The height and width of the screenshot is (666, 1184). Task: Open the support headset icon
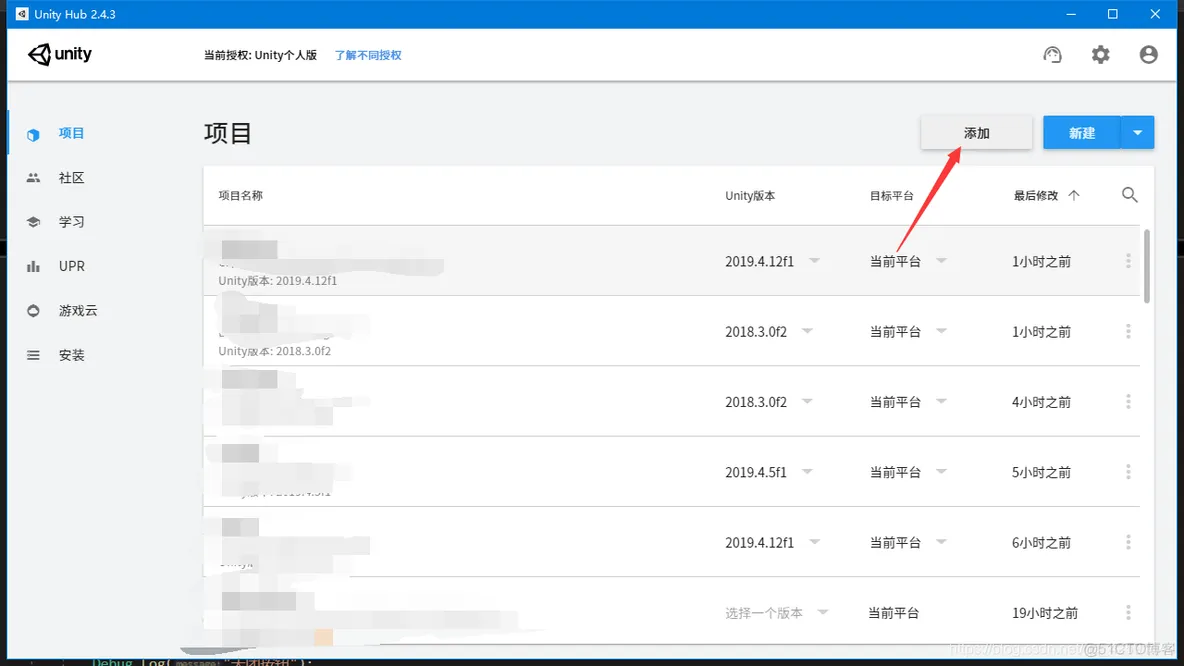pos(1052,54)
